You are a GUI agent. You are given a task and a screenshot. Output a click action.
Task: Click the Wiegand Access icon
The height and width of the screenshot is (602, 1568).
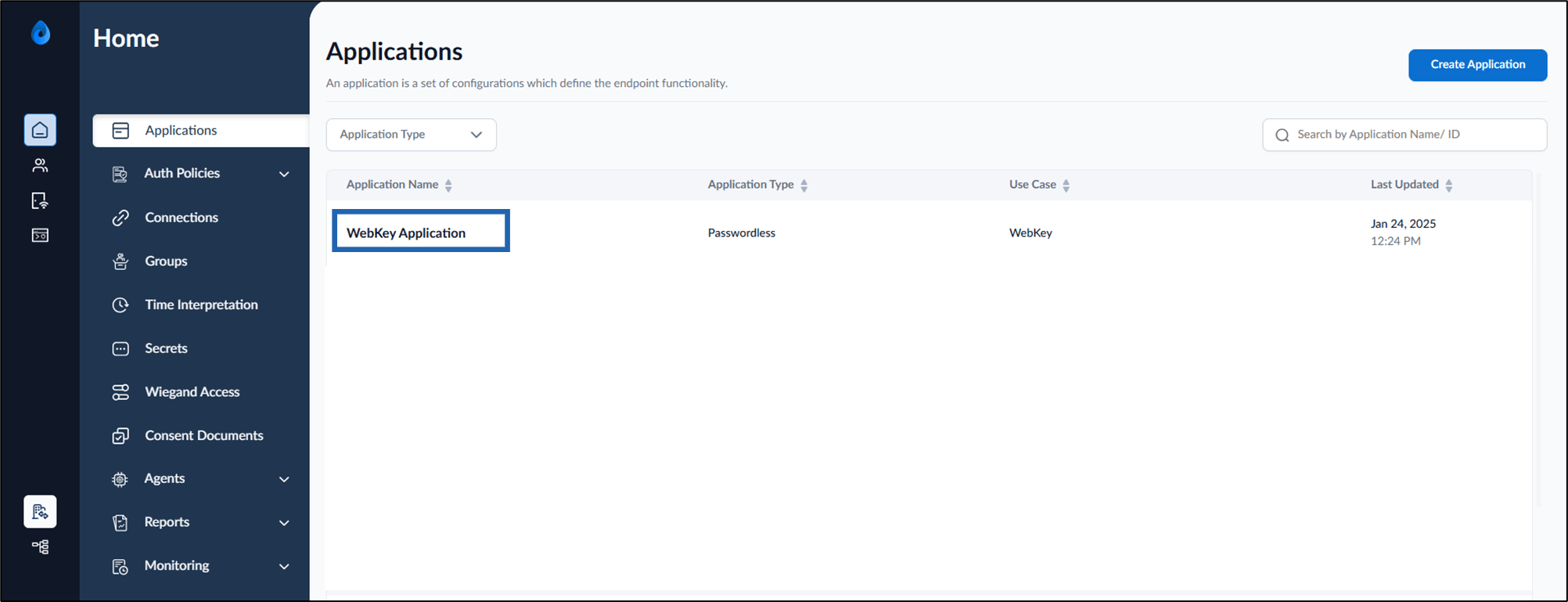pyautogui.click(x=120, y=392)
